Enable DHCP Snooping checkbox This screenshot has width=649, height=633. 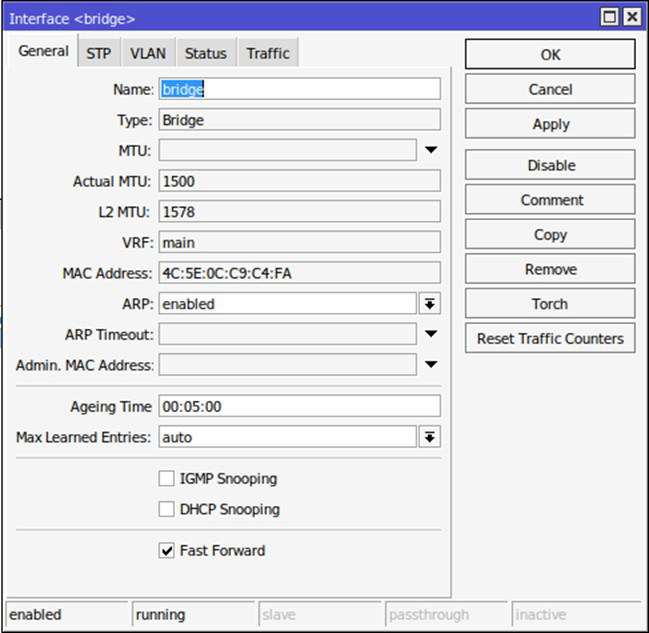[167, 509]
